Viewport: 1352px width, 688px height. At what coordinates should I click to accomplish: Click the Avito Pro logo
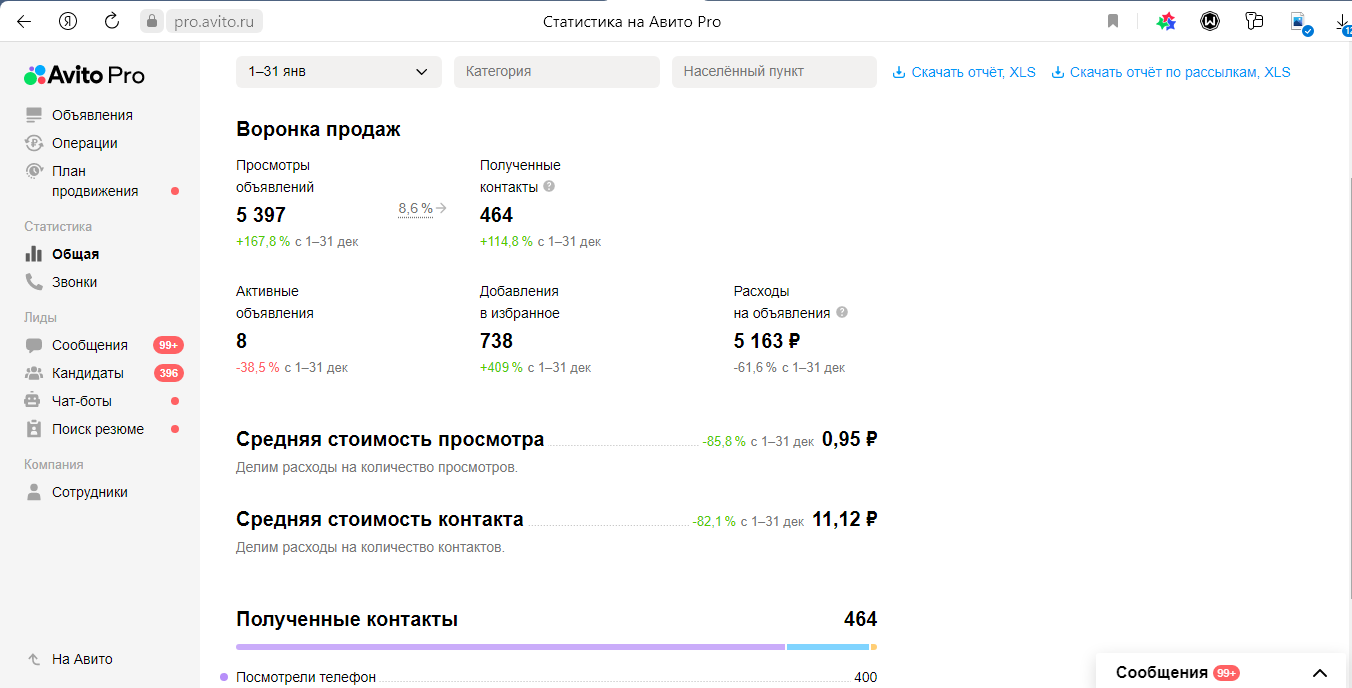point(84,75)
